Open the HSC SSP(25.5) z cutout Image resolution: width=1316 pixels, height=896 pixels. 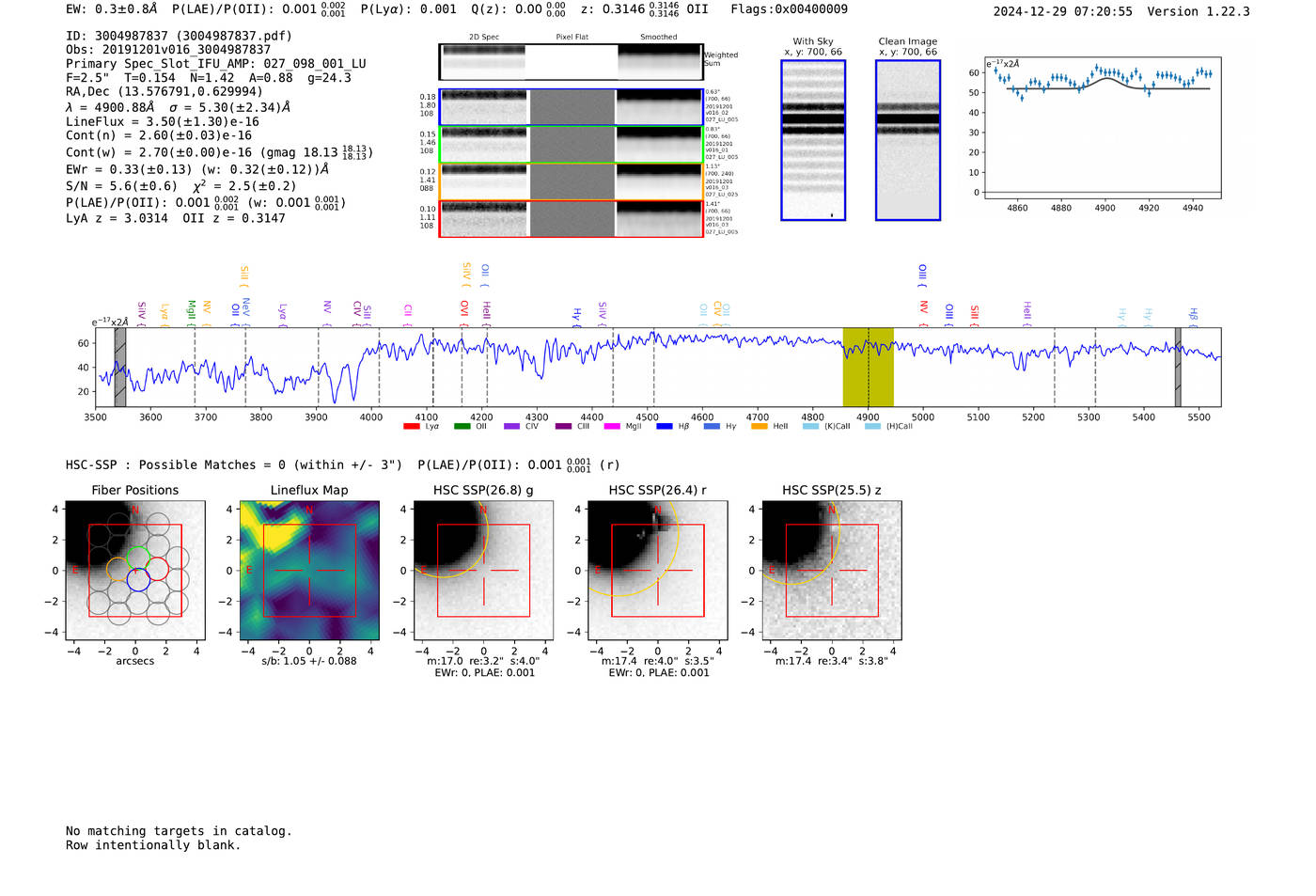[x=832, y=571]
